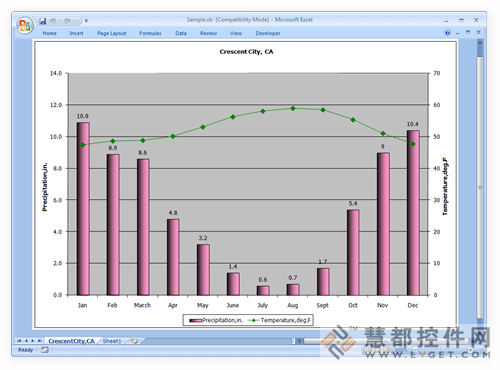Screen dimensions: 500x370
Task: Open the round Office Button menu
Action: tap(25, 25)
